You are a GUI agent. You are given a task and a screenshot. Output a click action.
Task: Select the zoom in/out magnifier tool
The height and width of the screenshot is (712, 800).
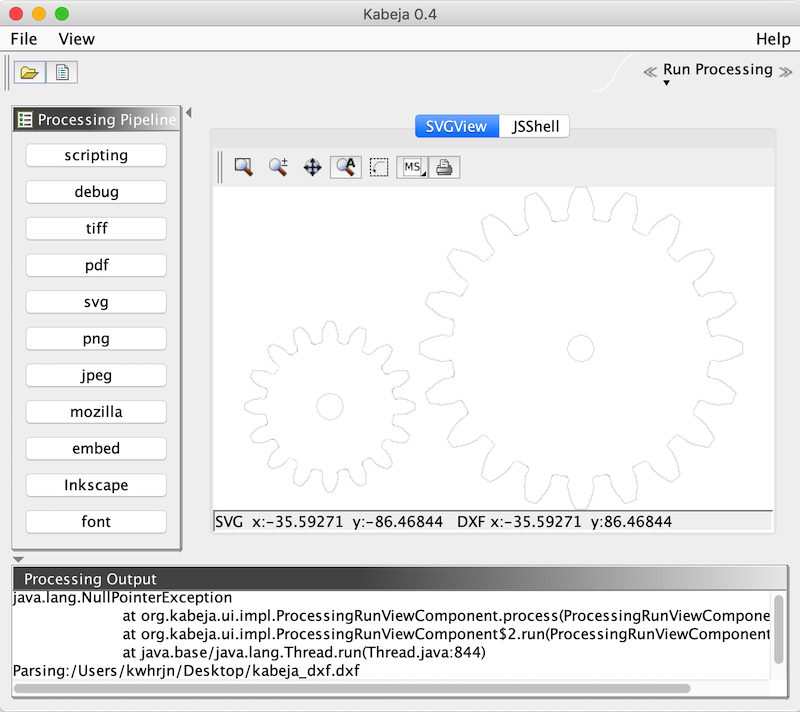coord(278,167)
